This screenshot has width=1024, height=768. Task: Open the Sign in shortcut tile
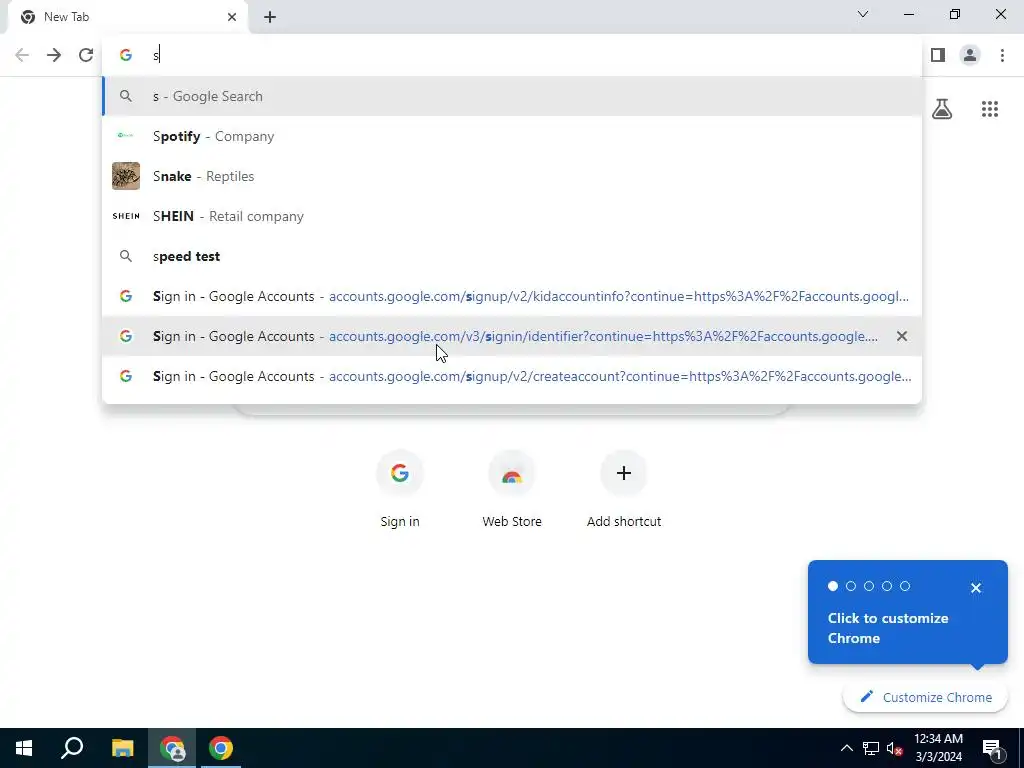click(x=400, y=488)
